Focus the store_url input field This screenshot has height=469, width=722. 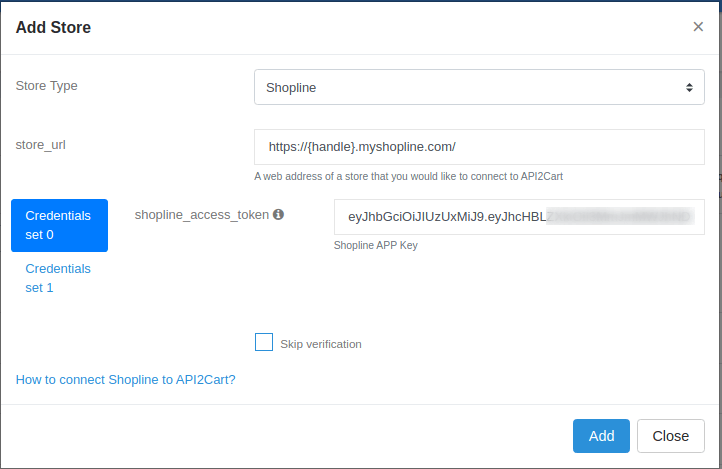click(x=478, y=147)
